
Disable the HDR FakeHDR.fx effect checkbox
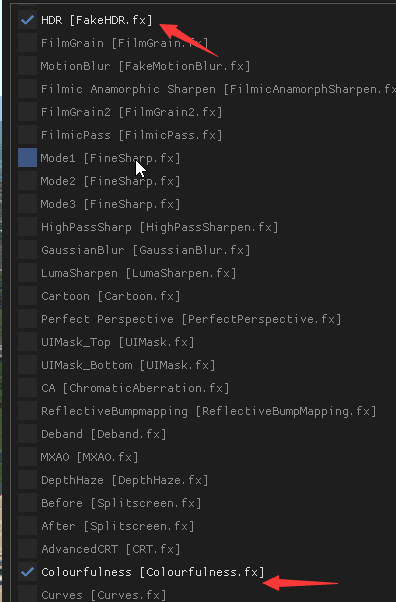point(27,20)
